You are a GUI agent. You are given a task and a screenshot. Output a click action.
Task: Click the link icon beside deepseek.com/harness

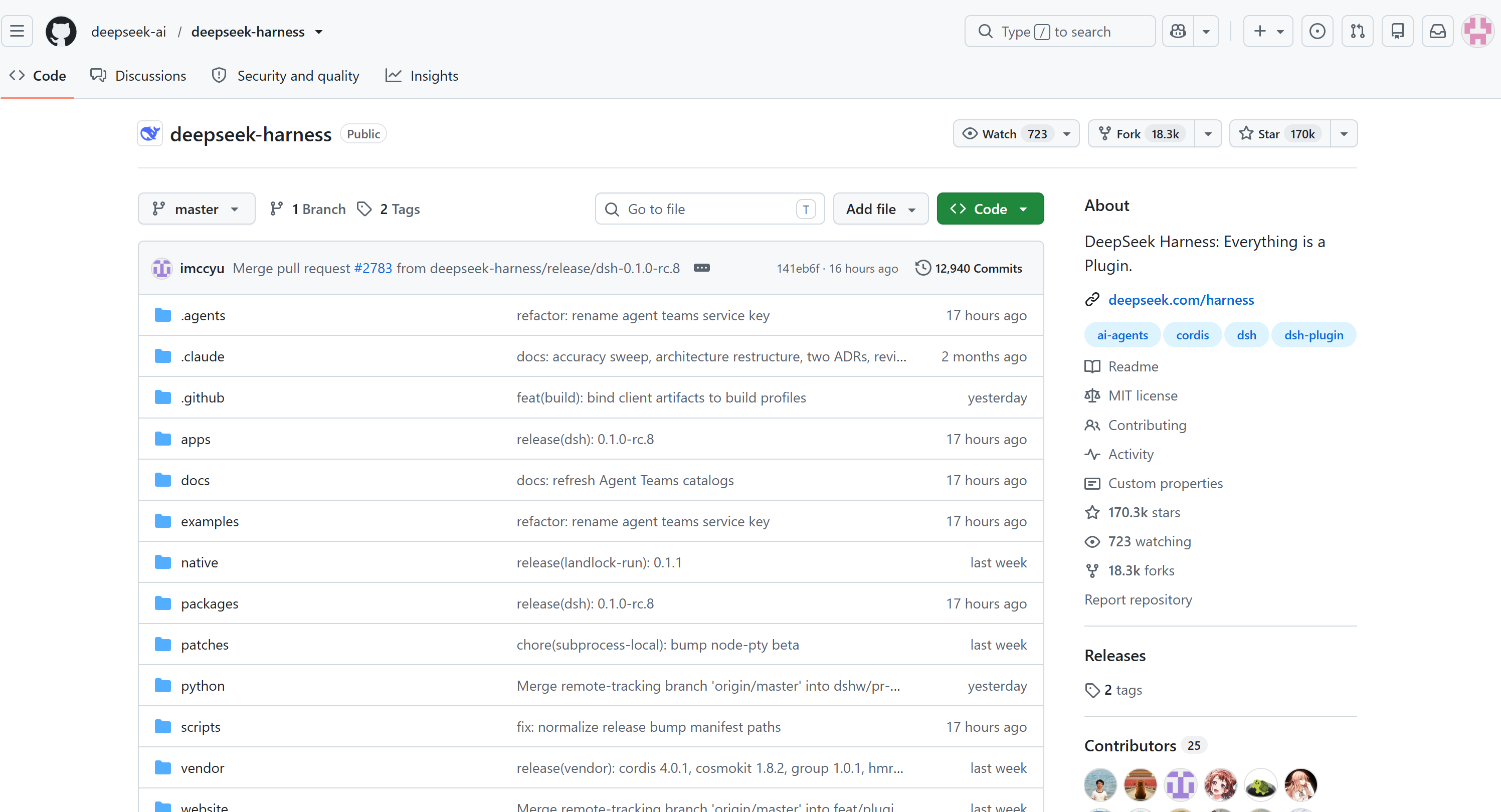[1092, 299]
